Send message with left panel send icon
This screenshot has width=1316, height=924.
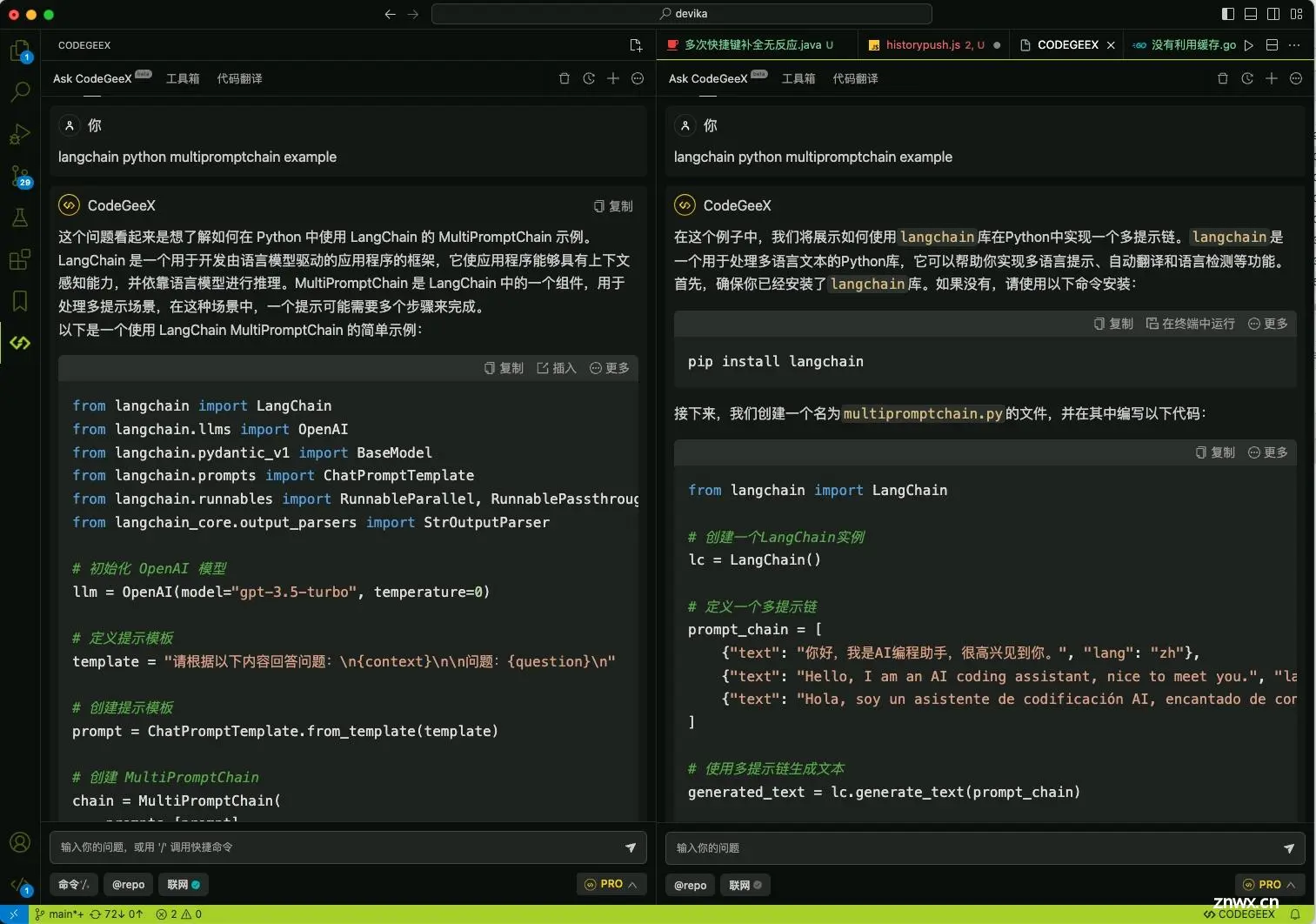(631, 847)
